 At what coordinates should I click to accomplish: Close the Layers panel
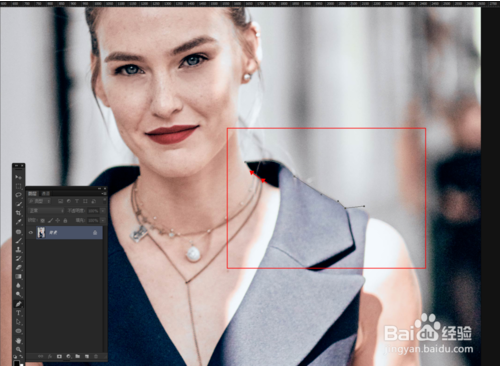[105, 189]
